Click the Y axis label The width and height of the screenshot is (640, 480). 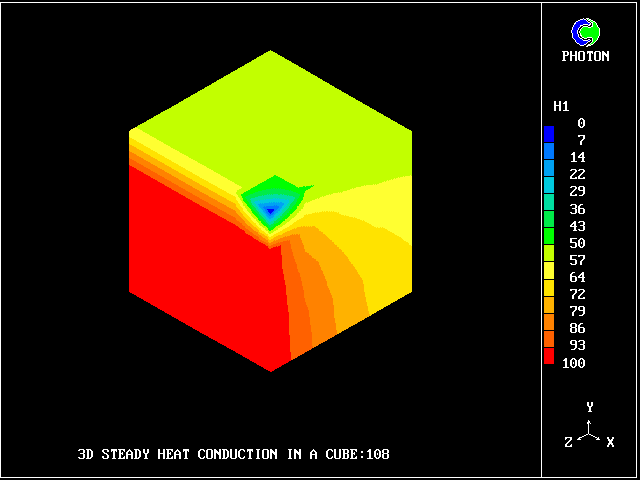(x=590, y=407)
